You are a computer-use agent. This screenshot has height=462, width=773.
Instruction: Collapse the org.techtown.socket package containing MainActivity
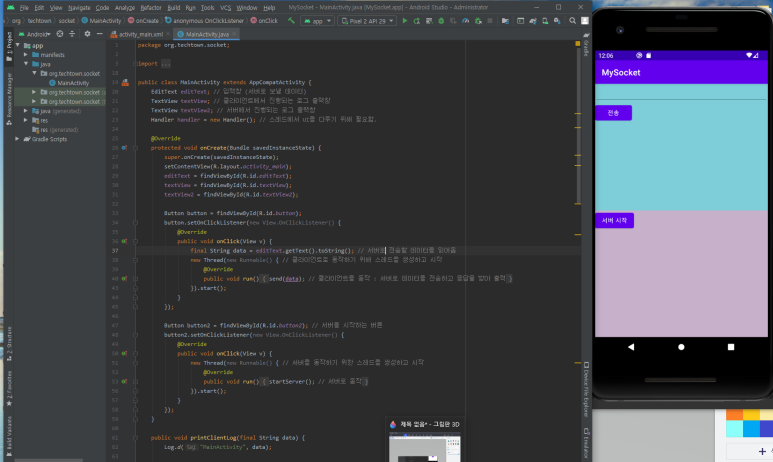coord(35,73)
